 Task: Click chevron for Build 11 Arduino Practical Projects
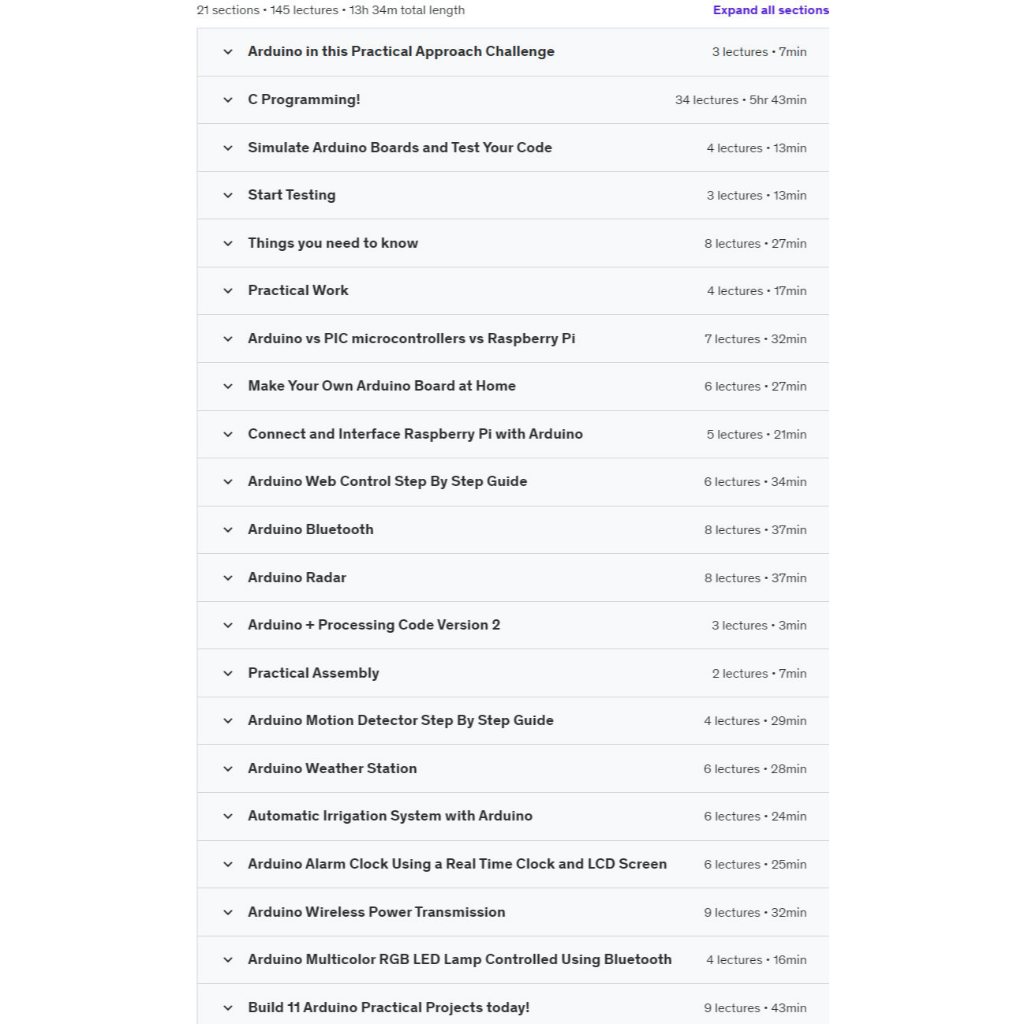(x=228, y=1008)
